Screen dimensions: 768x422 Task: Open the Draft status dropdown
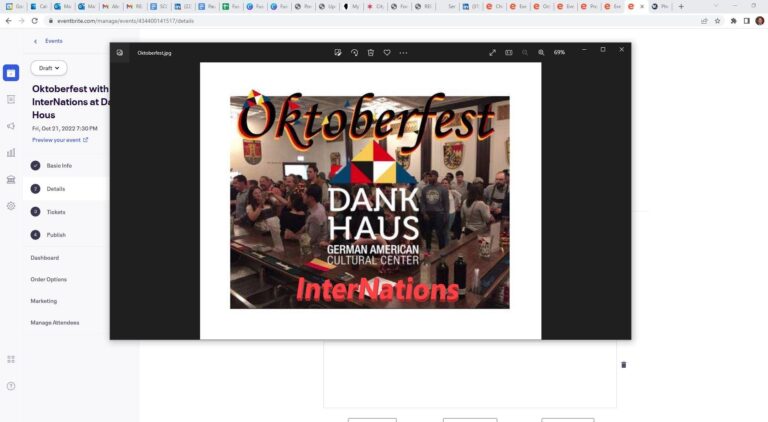pyautogui.click(x=49, y=68)
